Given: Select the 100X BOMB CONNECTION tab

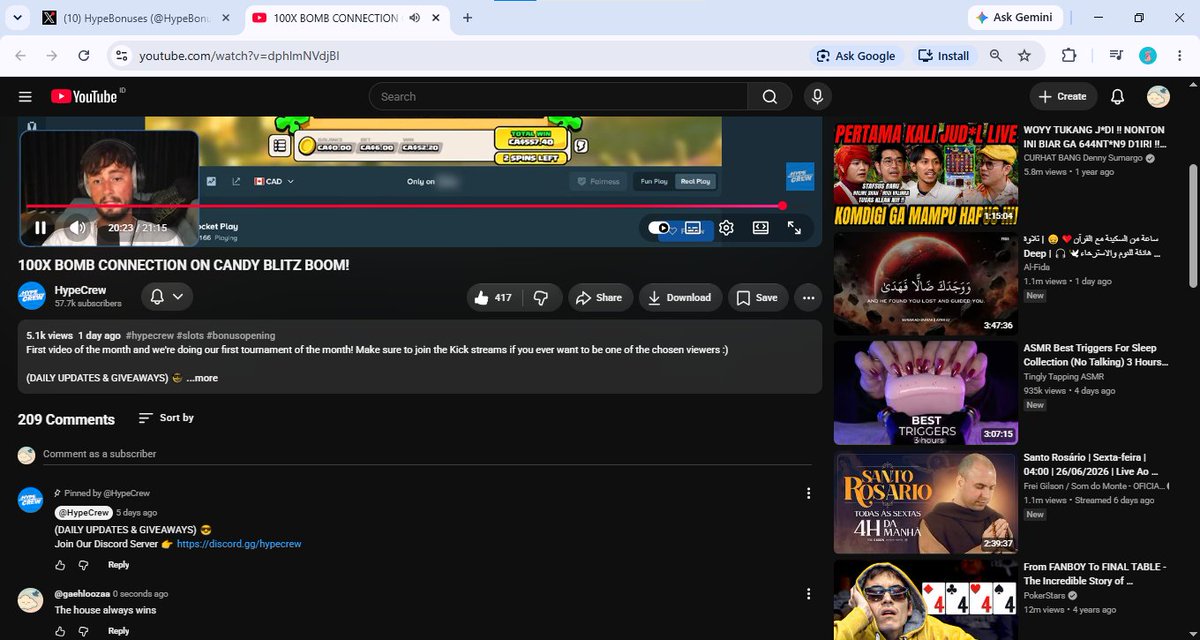Looking at the screenshot, I should (x=335, y=18).
